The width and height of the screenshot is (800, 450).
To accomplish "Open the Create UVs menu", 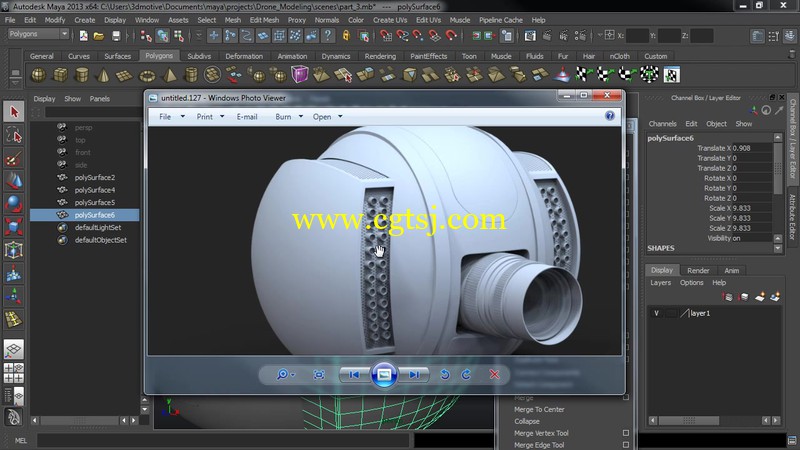I will coord(390,20).
